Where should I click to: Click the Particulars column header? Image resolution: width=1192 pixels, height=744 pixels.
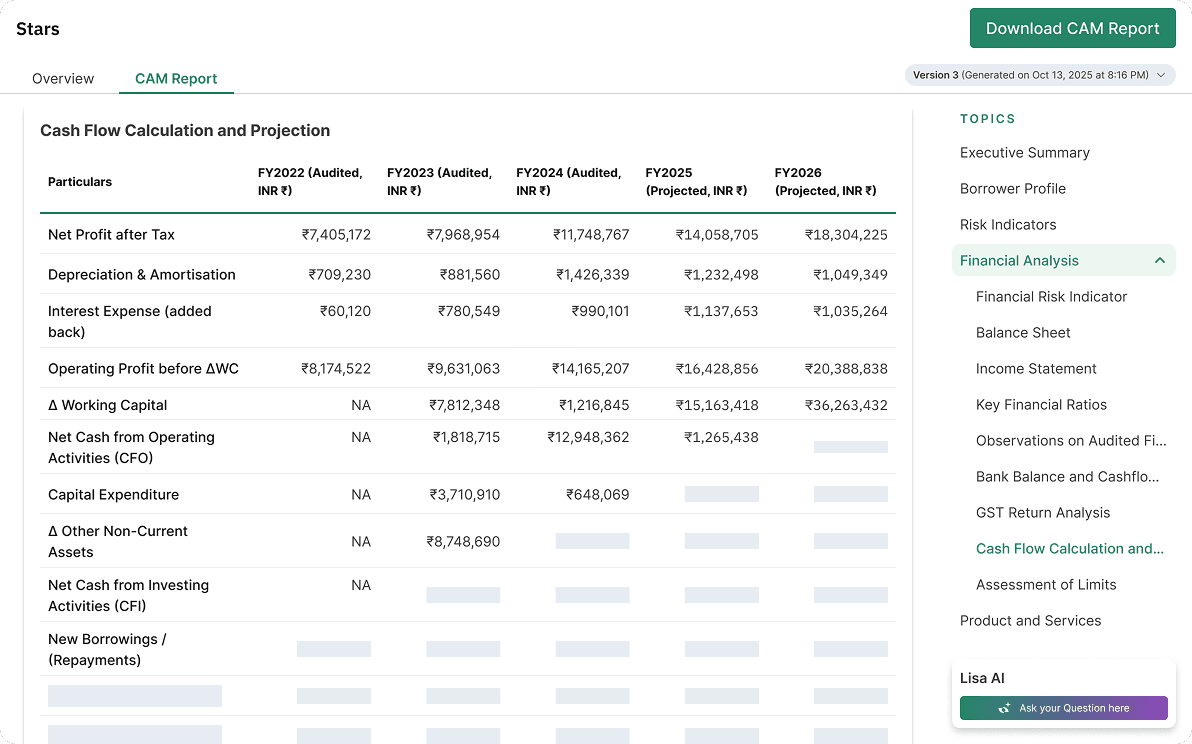pos(80,182)
